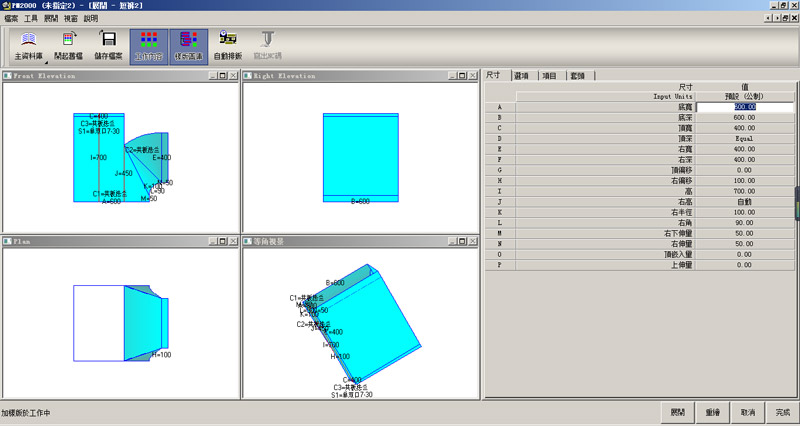Open the 工具 menu
Screen dimensions: 800x426
click(31, 18)
